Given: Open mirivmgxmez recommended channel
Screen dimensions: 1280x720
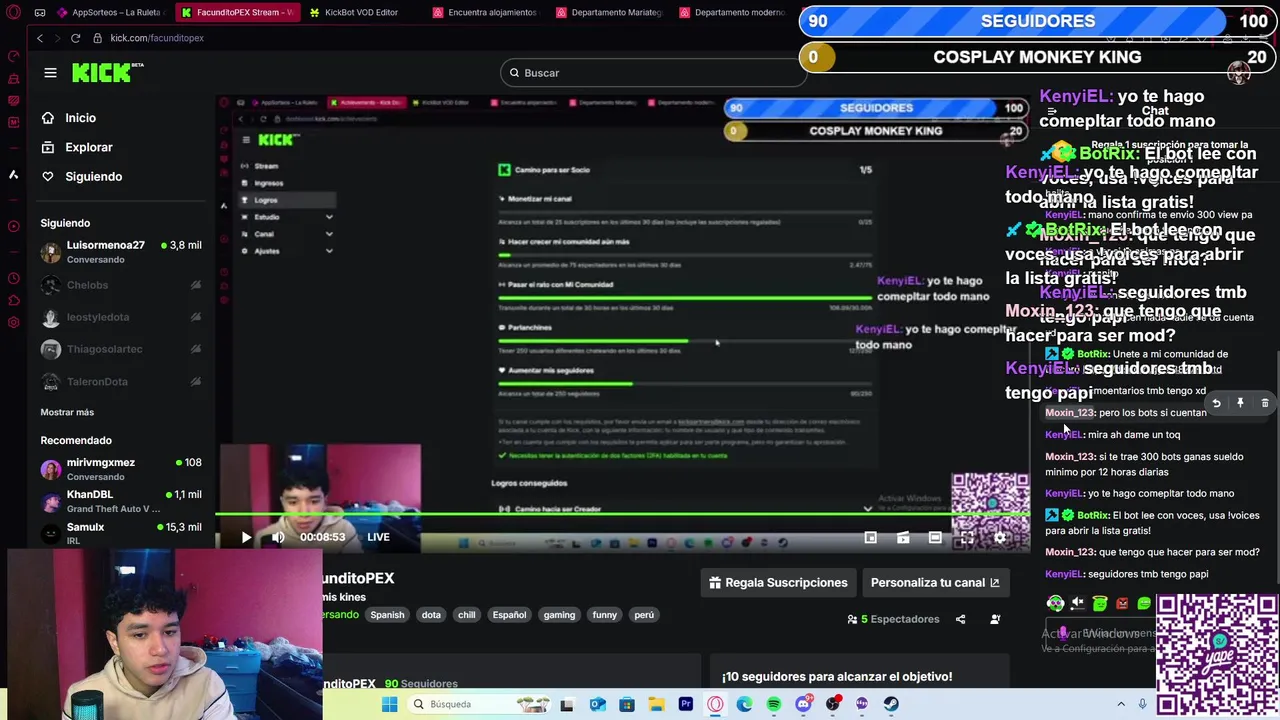Looking at the screenshot, I should coord(120,469).
